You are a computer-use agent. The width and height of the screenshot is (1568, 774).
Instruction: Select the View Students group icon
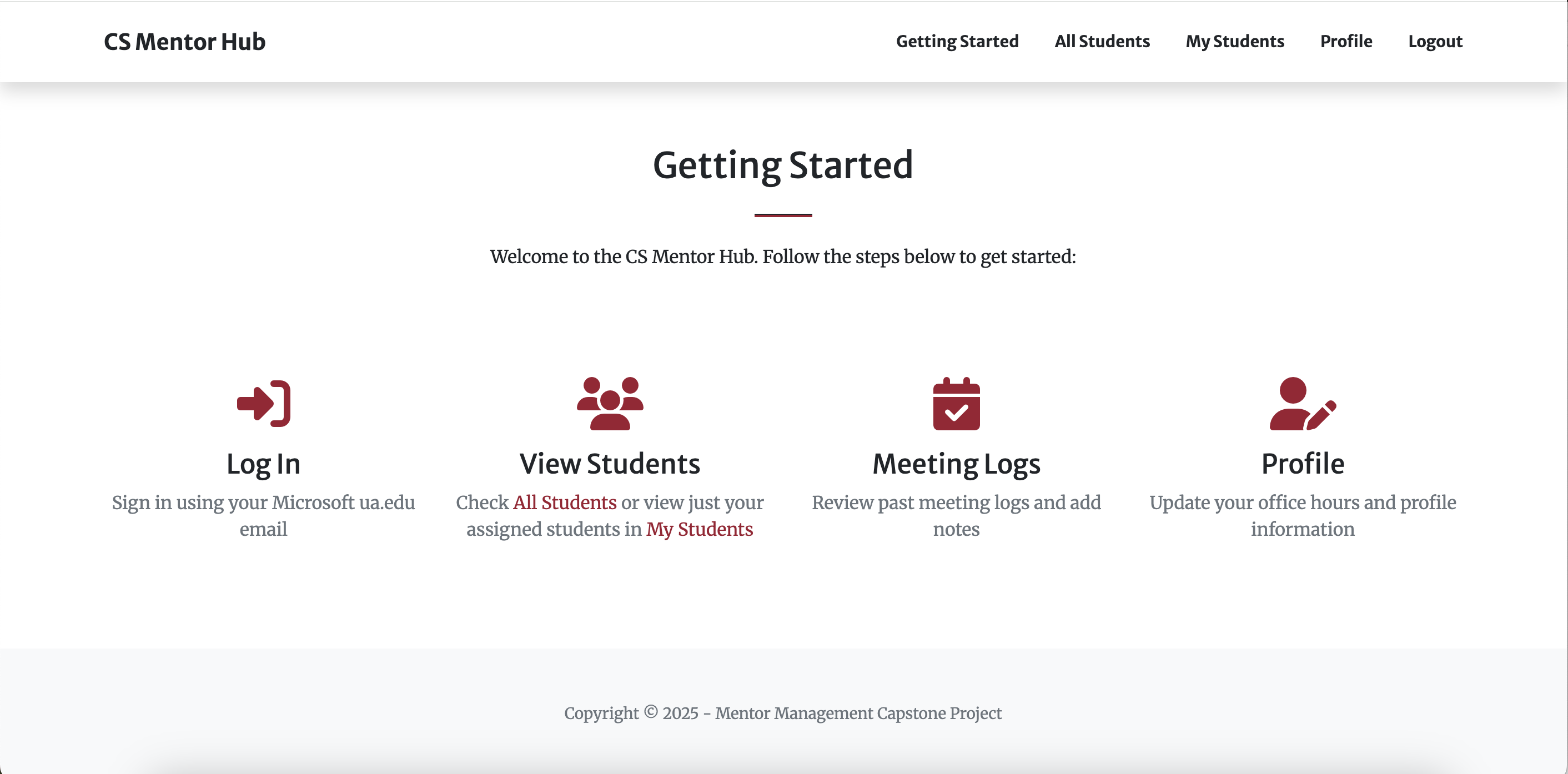(611, 404)
